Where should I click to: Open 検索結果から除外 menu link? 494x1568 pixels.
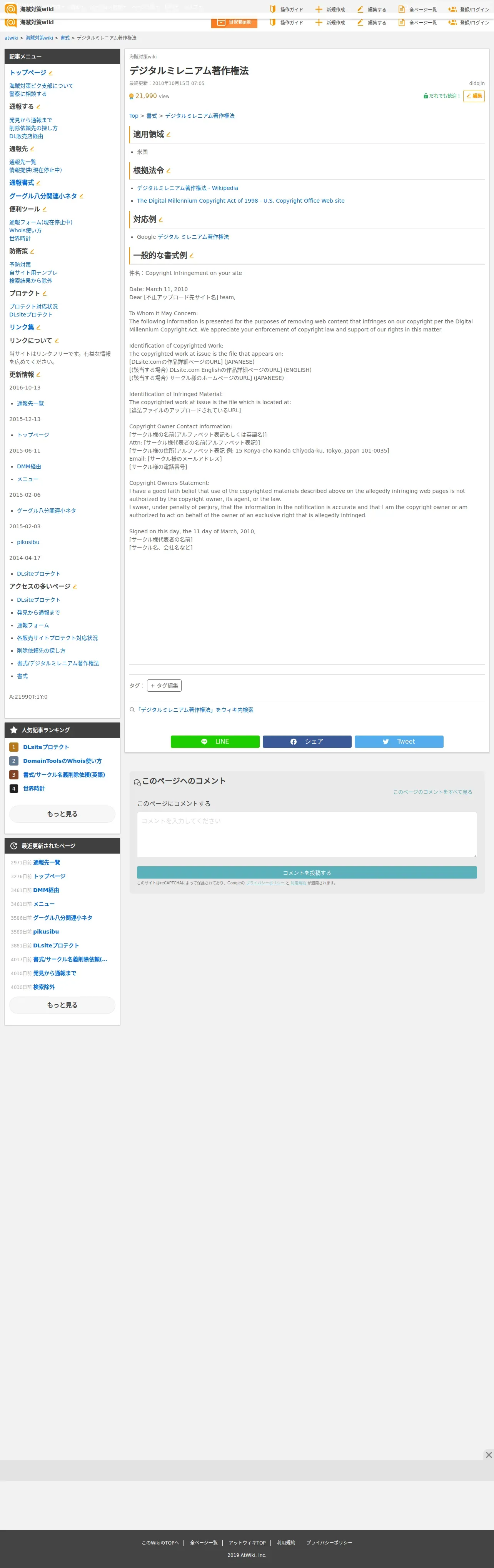pos(30,281)
